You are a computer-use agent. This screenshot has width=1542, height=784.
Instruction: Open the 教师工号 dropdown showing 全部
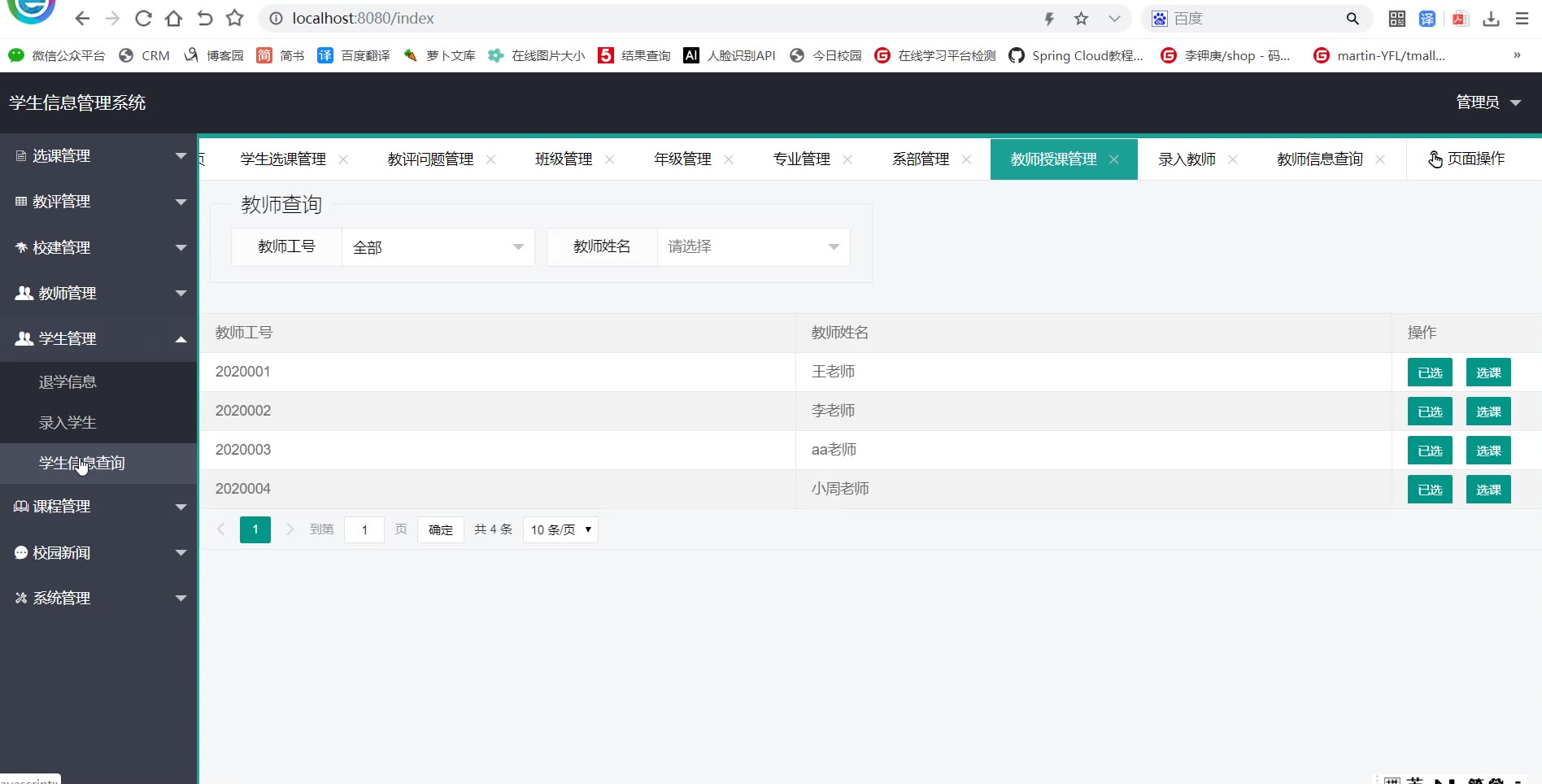point(438,247)
